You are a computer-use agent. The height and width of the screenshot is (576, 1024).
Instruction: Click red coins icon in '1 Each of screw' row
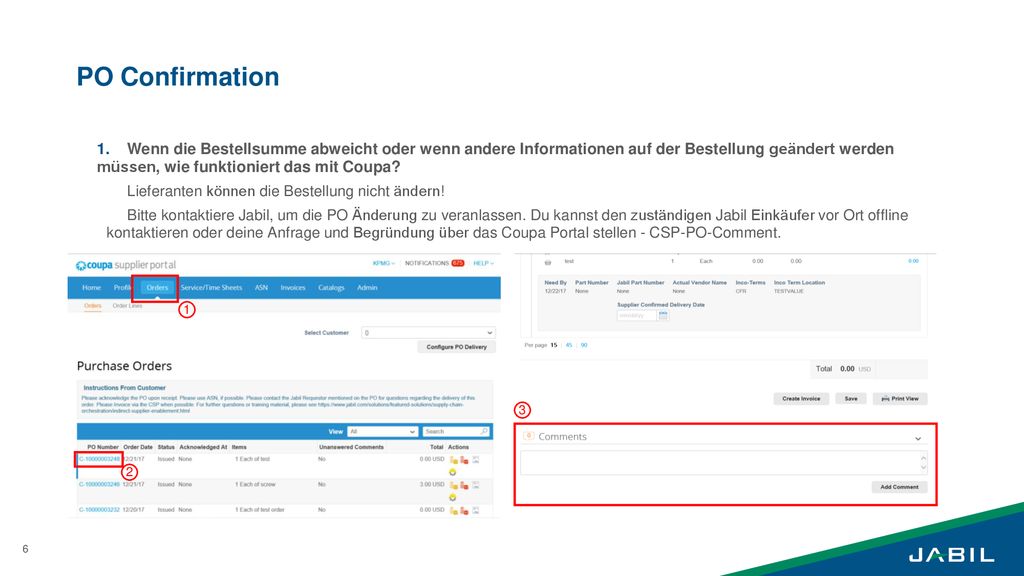464,486
